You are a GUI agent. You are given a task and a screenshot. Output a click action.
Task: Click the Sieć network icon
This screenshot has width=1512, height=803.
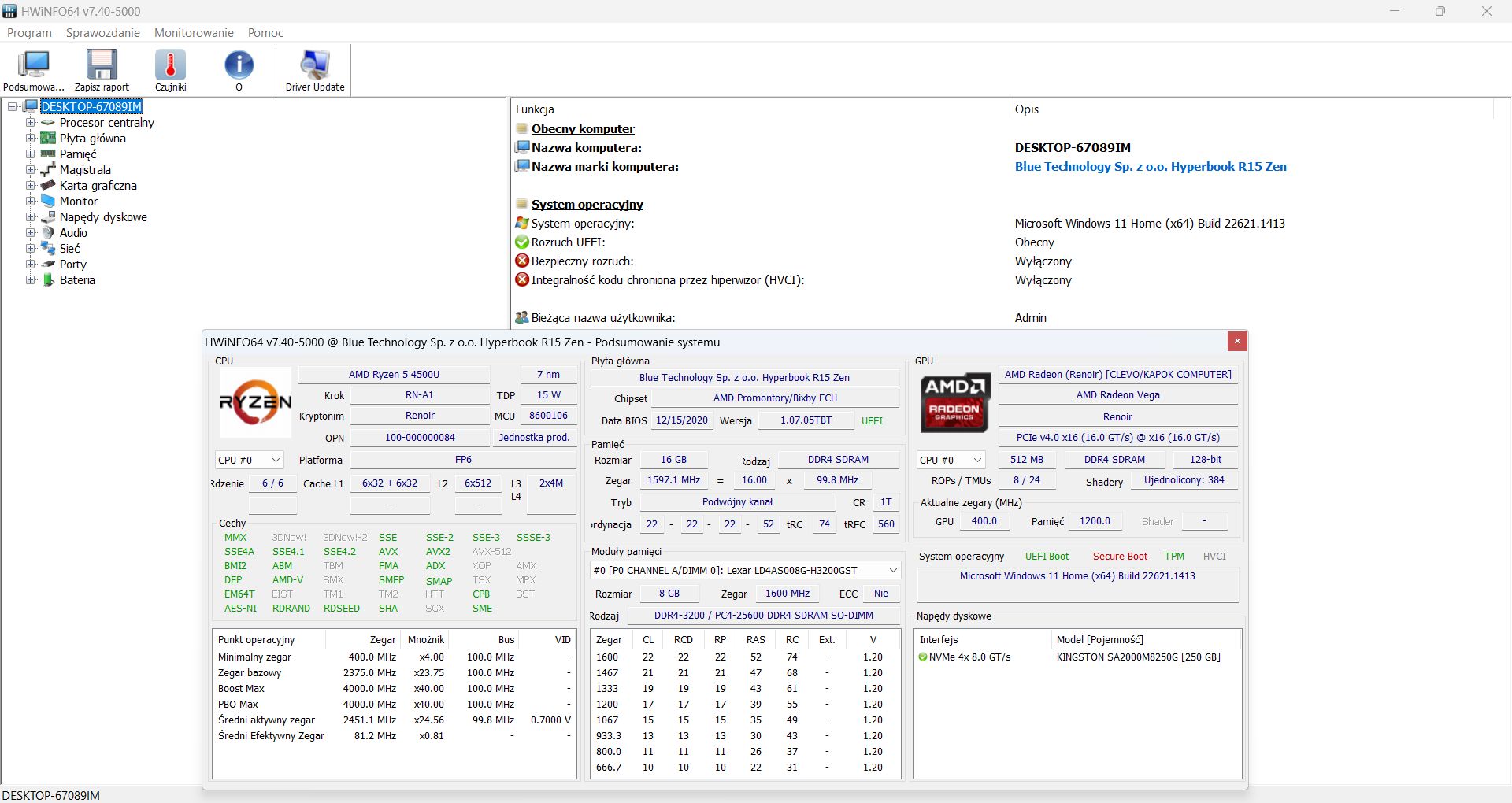pyautogui.click(x=48, y=249)
